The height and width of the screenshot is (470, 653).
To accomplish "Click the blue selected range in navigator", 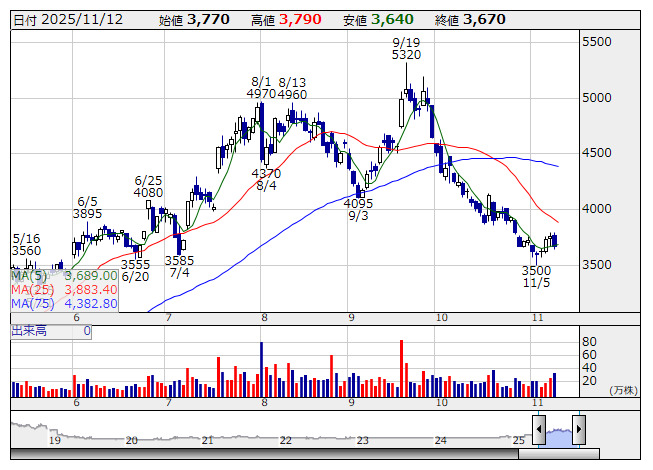I will [x=558, y=438].
